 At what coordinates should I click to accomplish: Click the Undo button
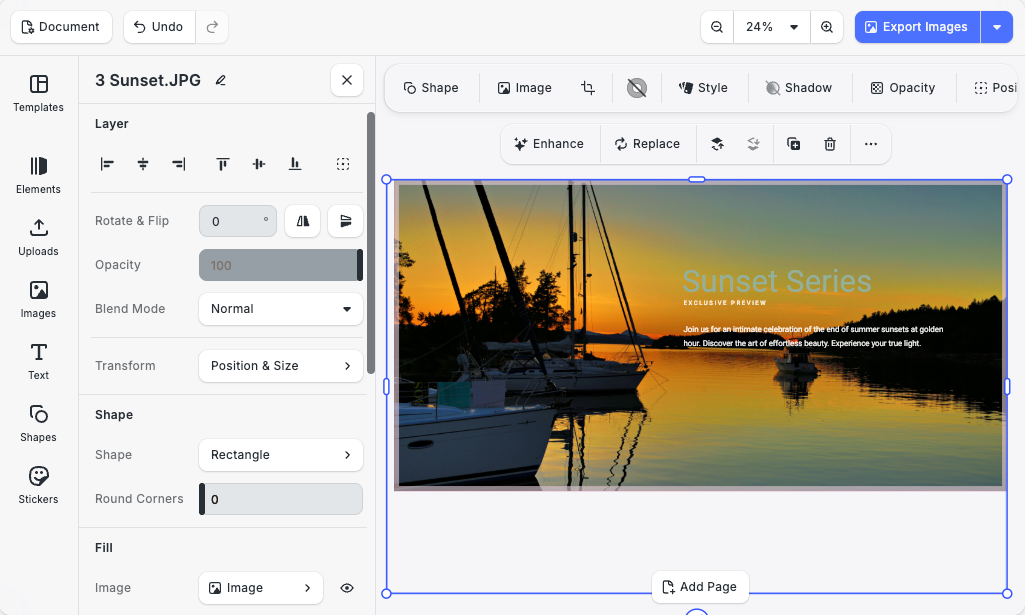pos(160,27)
